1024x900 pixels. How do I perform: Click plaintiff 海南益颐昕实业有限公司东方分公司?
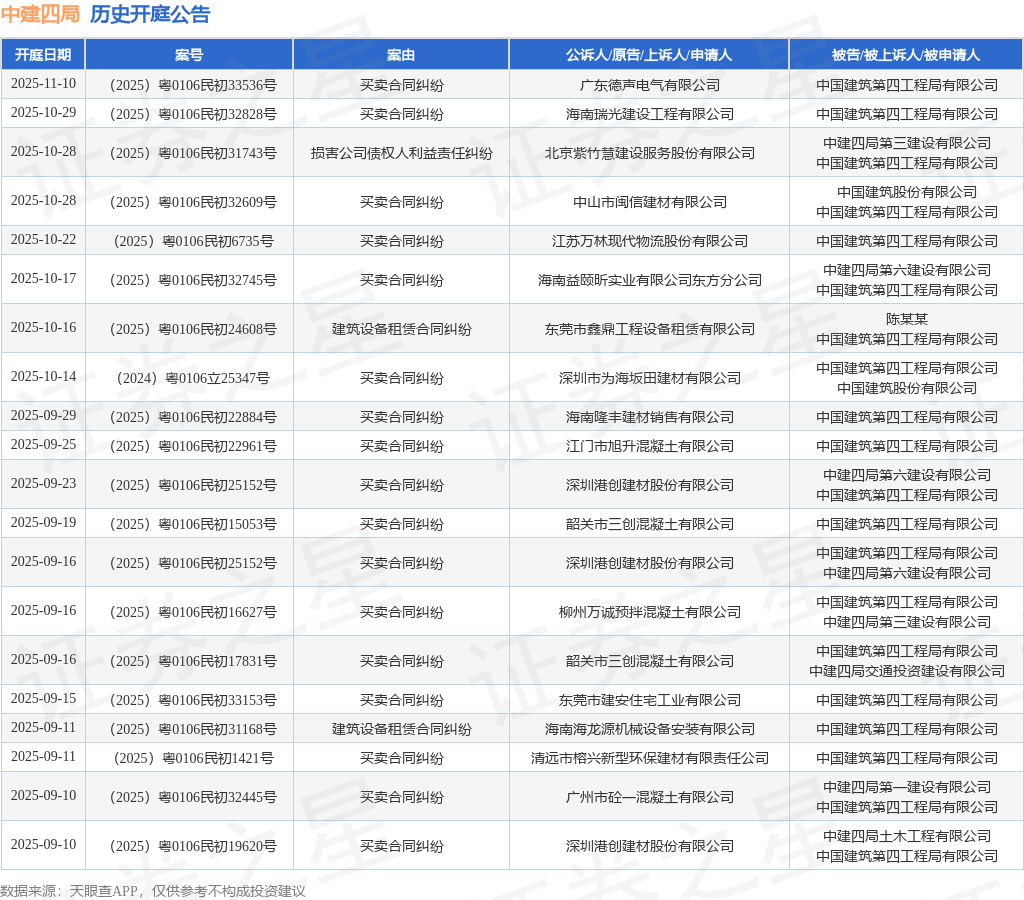pos(650,280)
